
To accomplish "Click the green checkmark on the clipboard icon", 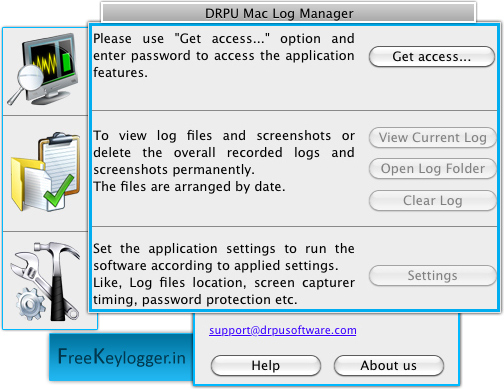I will click(x=59, y=191).
